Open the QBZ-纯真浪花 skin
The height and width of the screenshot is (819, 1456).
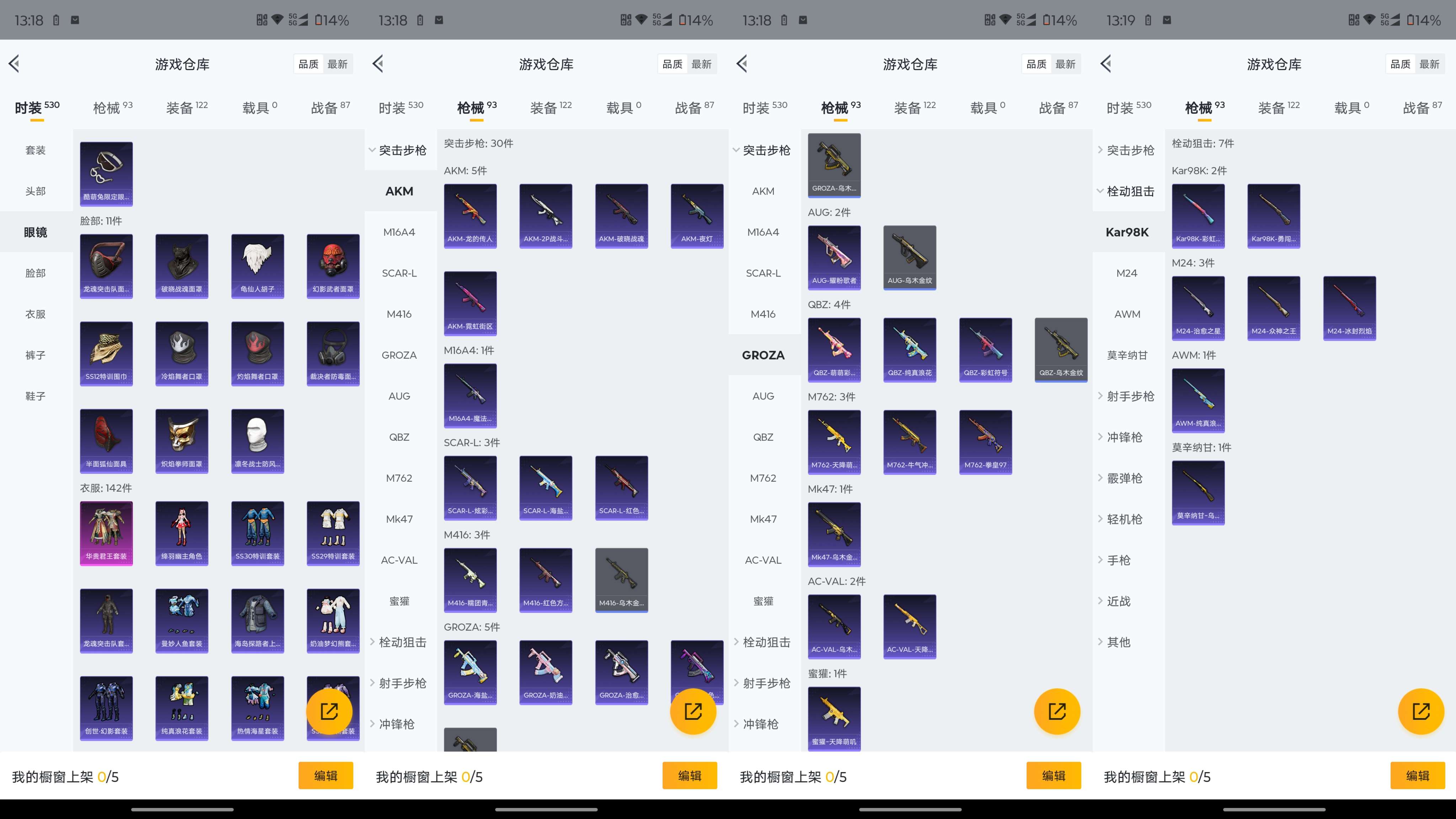click(x=910, y=350)
